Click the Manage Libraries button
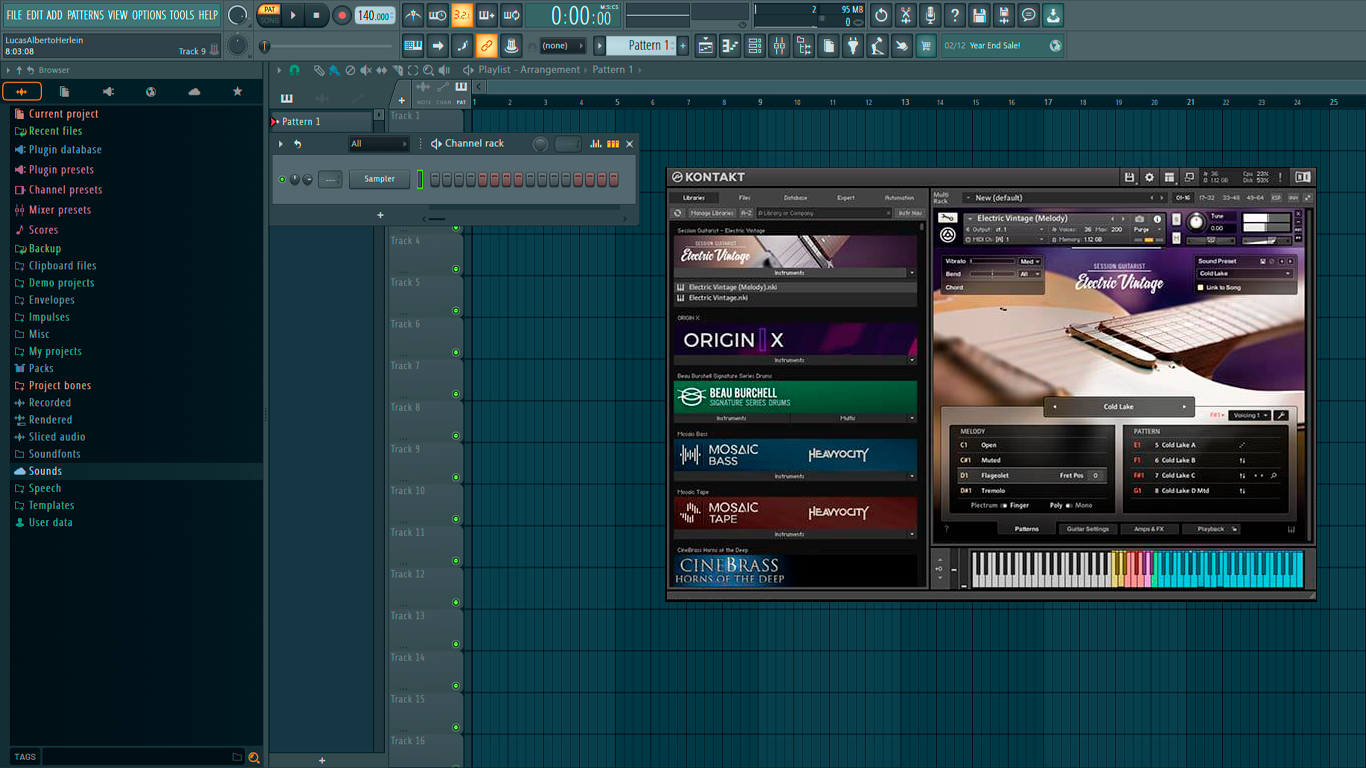Image resolution: width=1366 pixels, height=768 pixels. click(712, 213)
